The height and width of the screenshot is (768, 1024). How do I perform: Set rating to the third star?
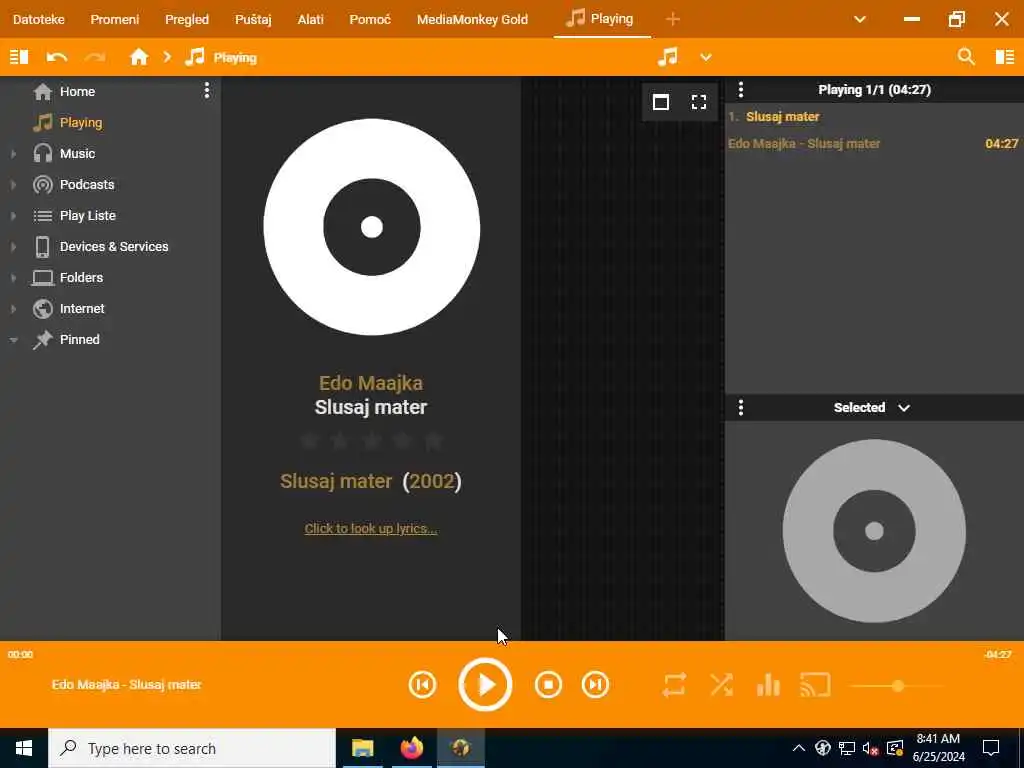pyautogui.click(x=371, y=441)
